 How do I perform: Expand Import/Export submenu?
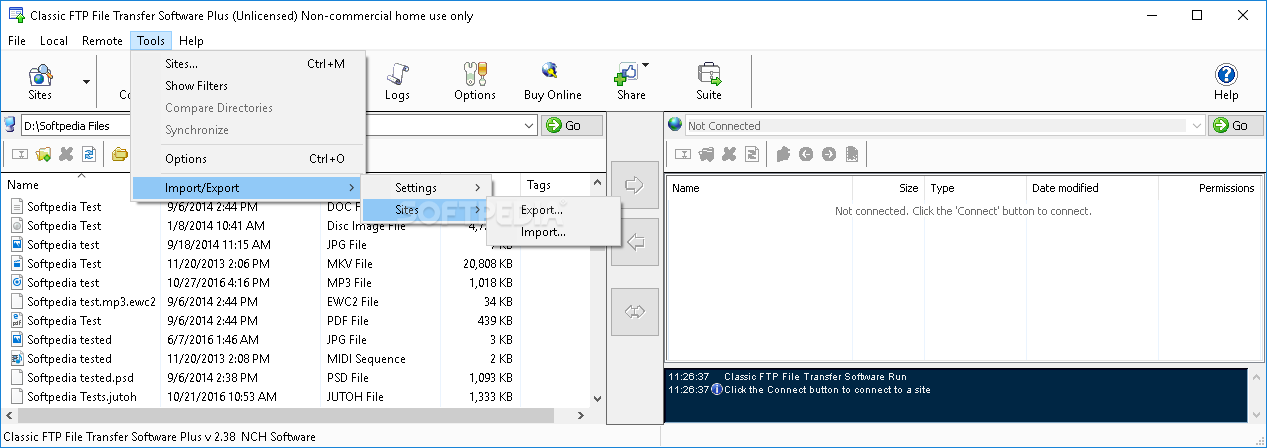click(x=248, y=187)
